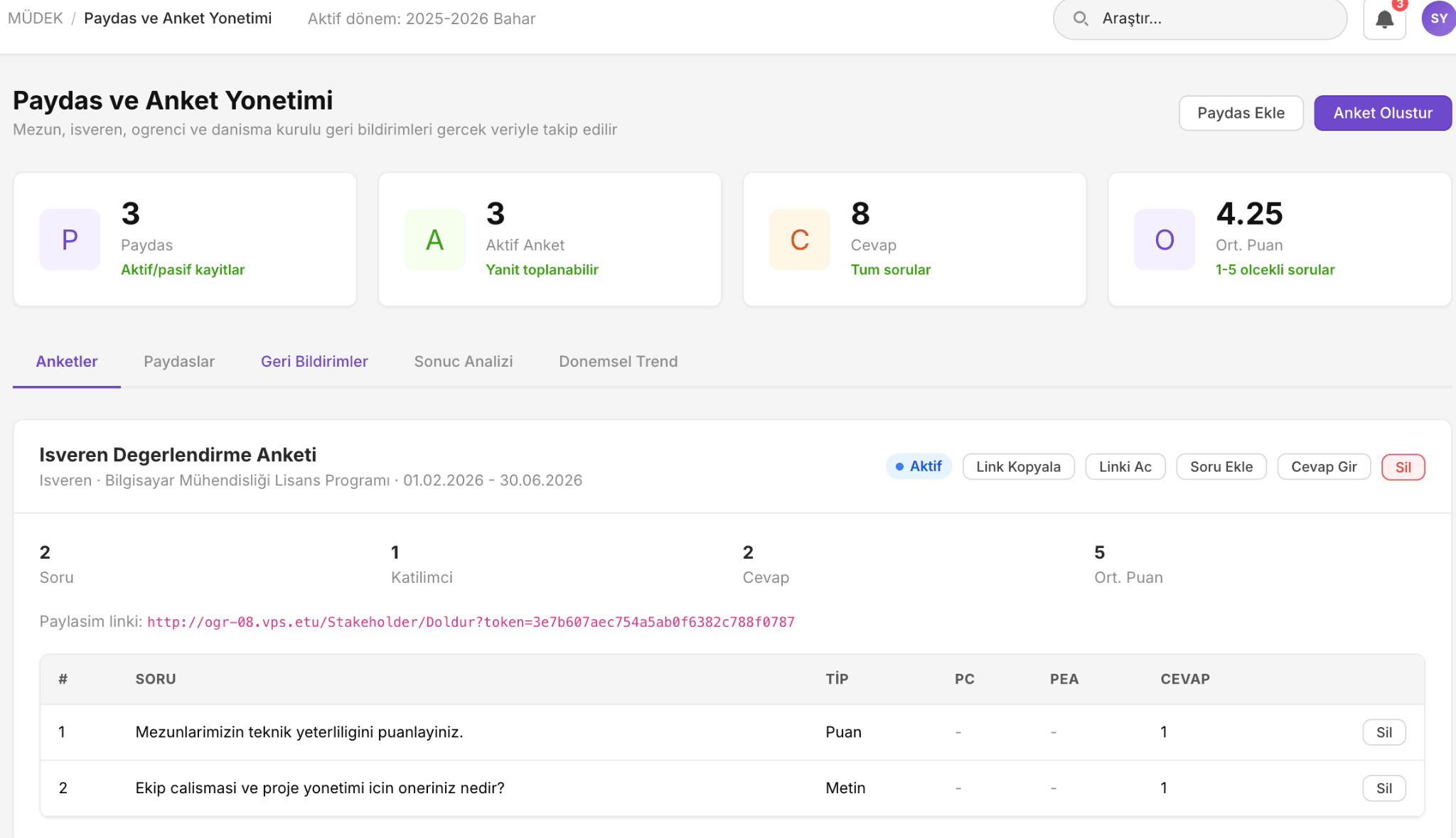Delete question 2 about ekip calismasi
This screenshot has width=1456, height=838.
pyautogui.click(x=1384, y=788)
